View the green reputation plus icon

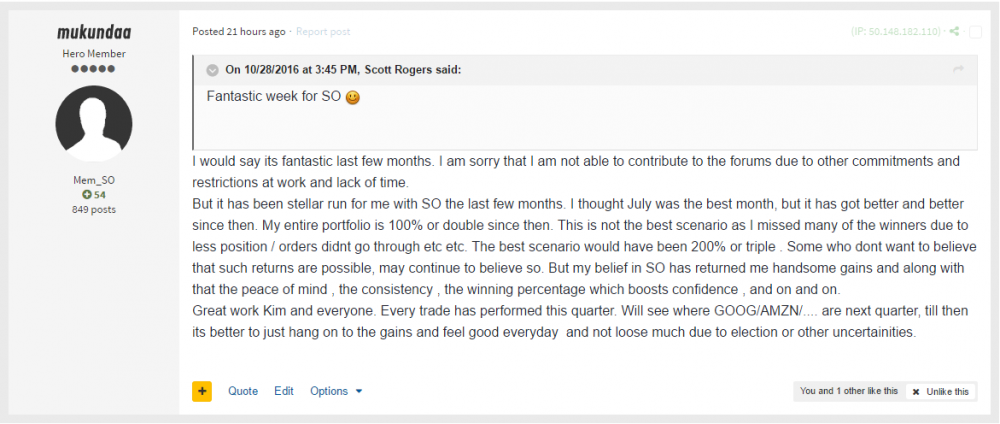(87, 194)
